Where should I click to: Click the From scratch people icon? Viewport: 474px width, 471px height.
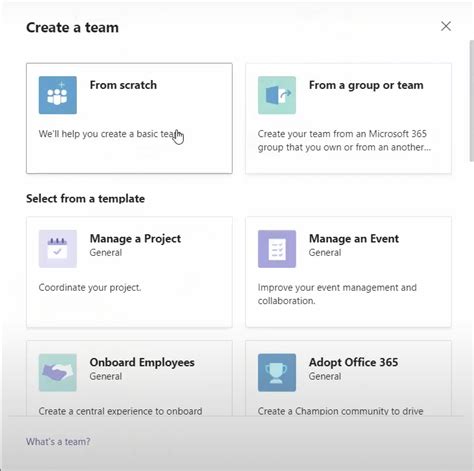click(x=58, y=95)
